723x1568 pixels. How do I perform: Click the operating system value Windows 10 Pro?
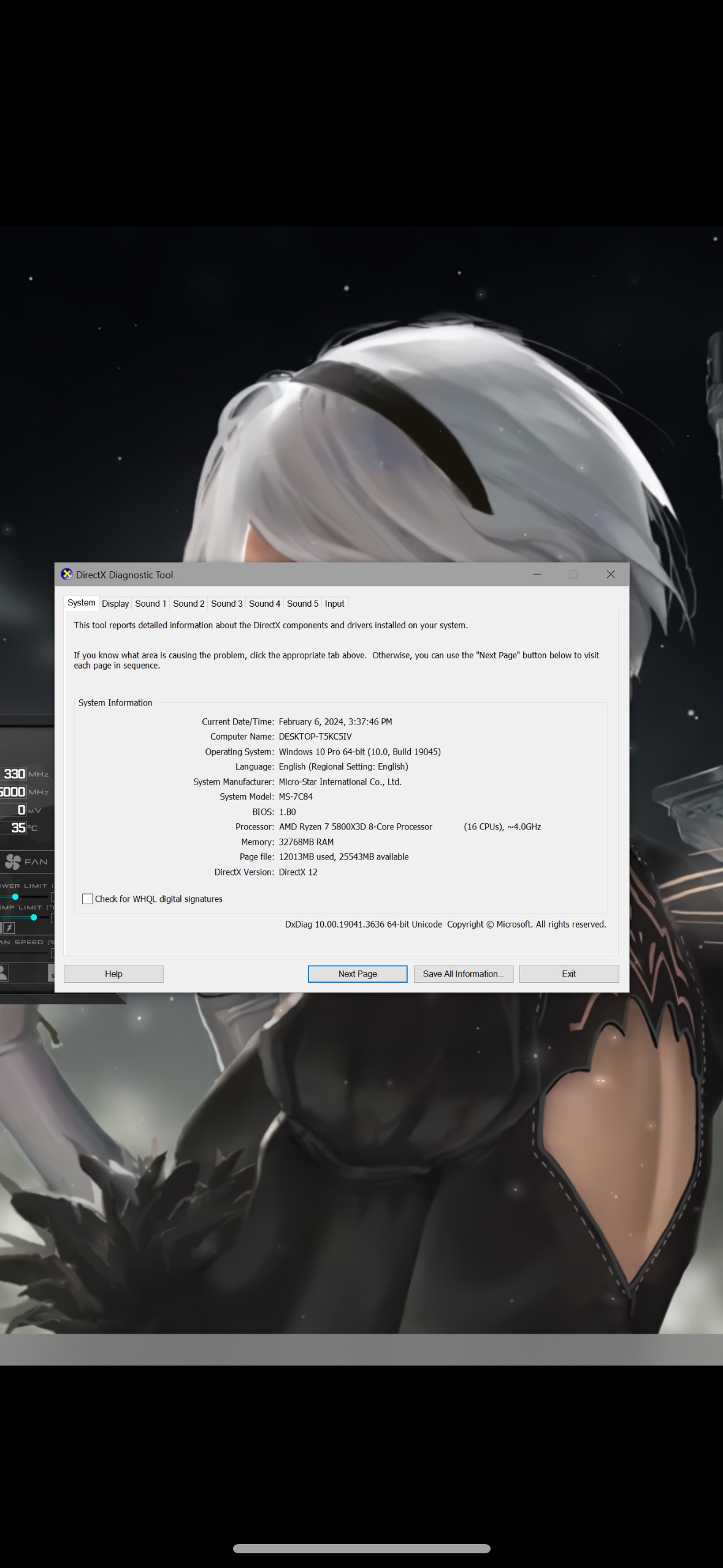[360, 751]
